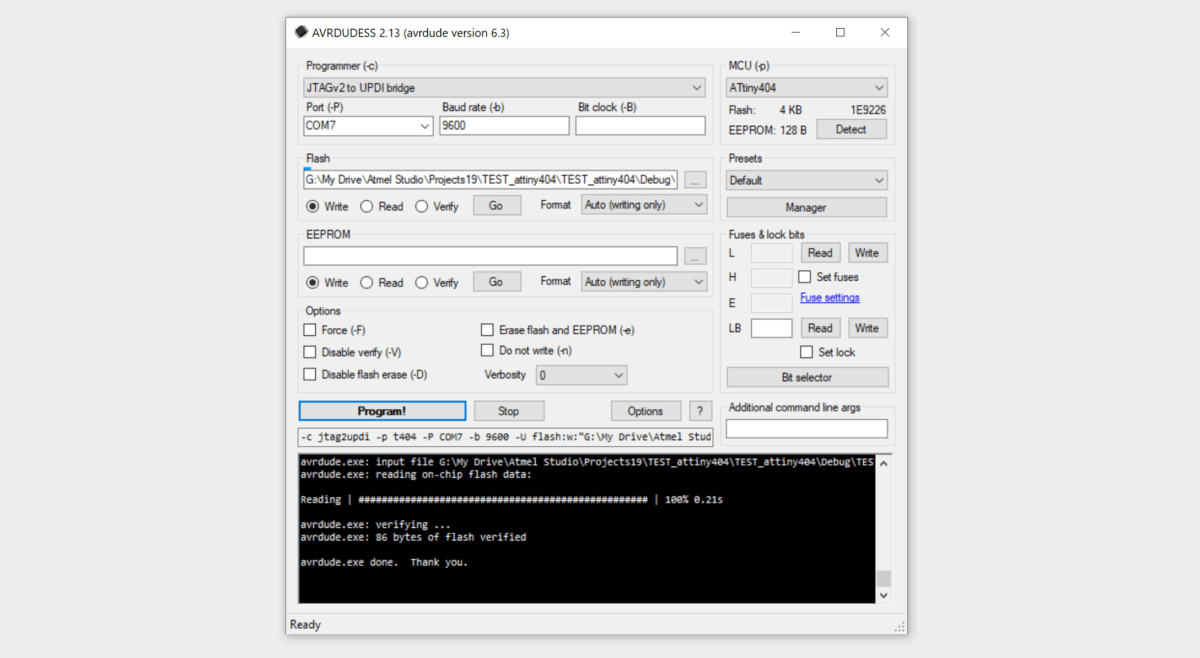1200x658 pixels.
Task: Select the EEPROM Verify radio button
Action: [421, 283]
